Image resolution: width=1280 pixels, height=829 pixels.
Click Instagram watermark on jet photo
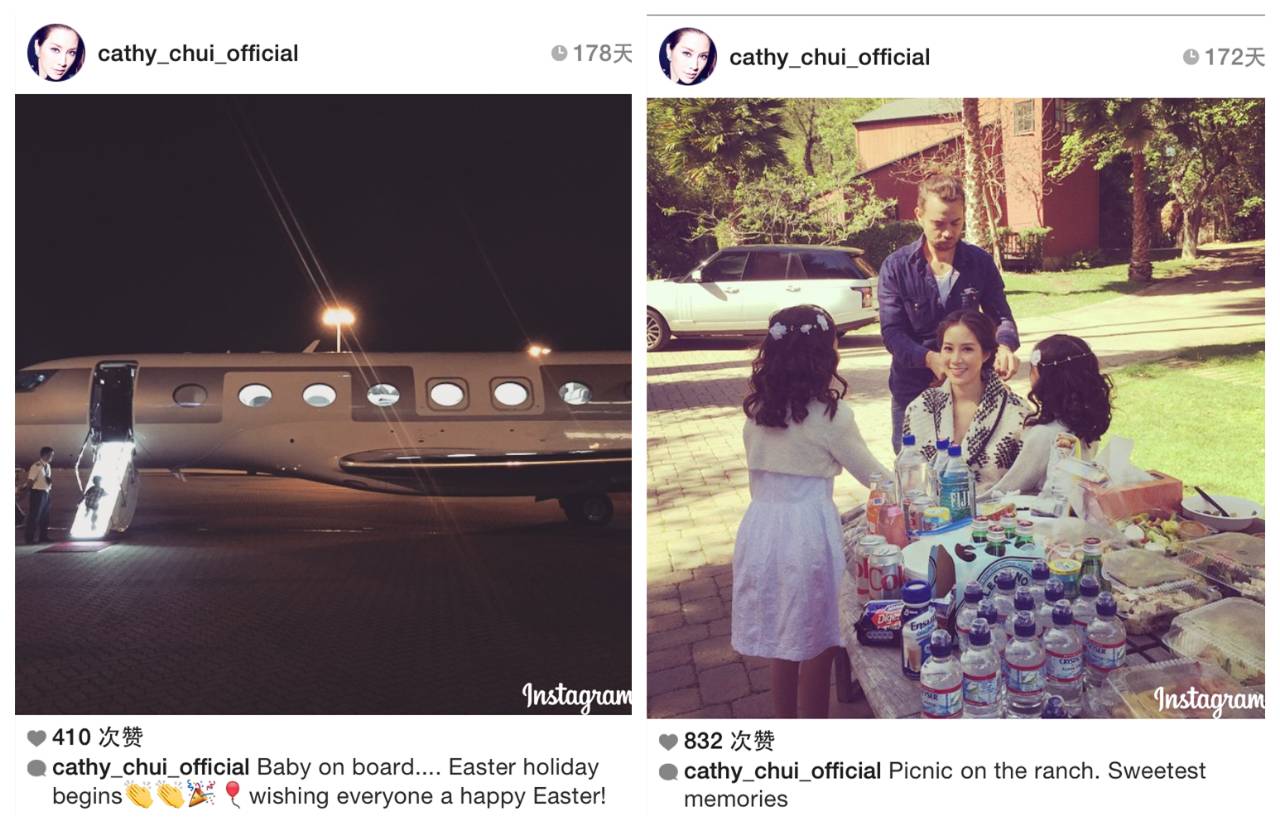tap(577, 697)
